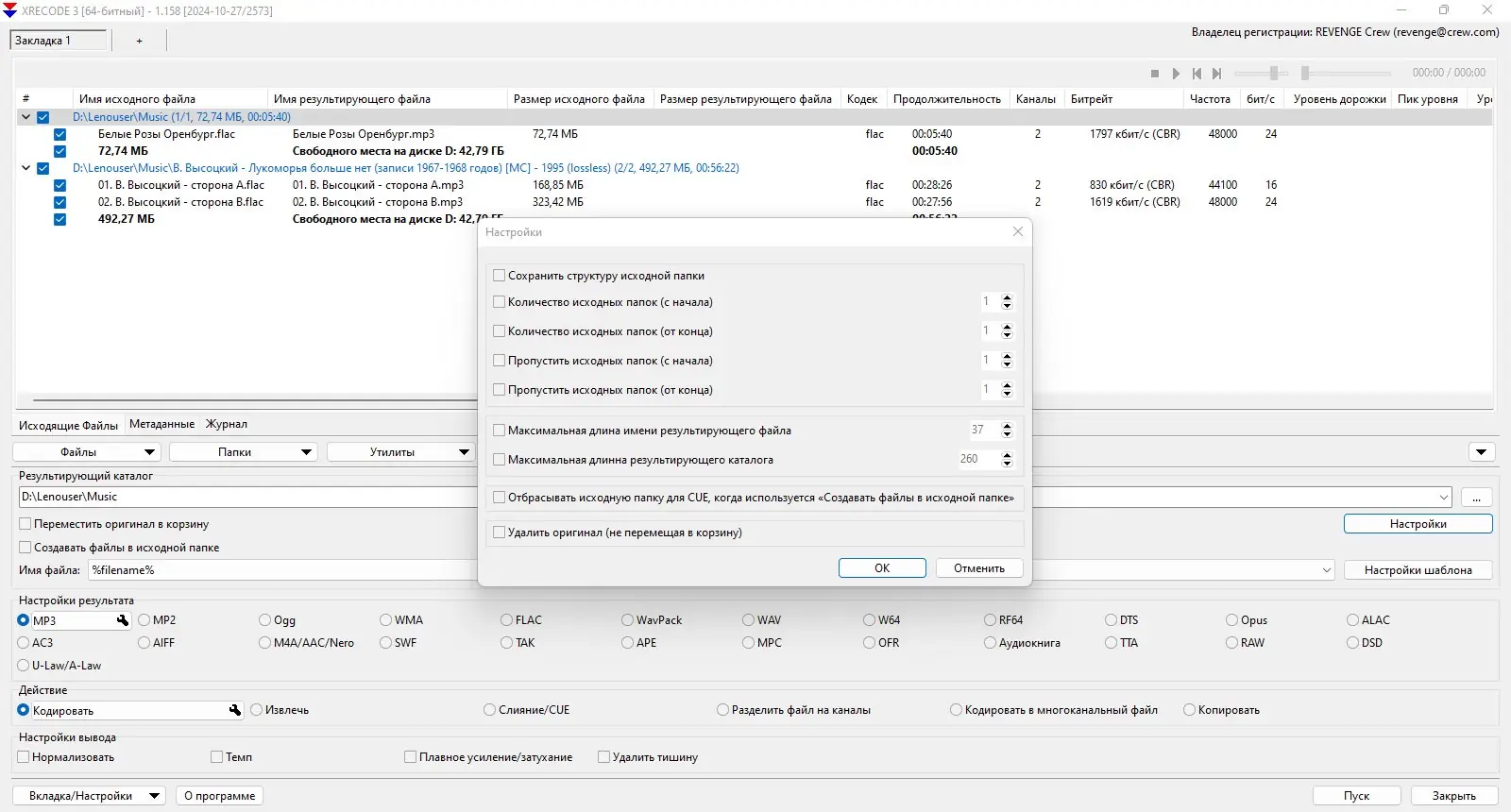
Task: Open Настройки шаблона
Action: click(x=1418, y=570)
